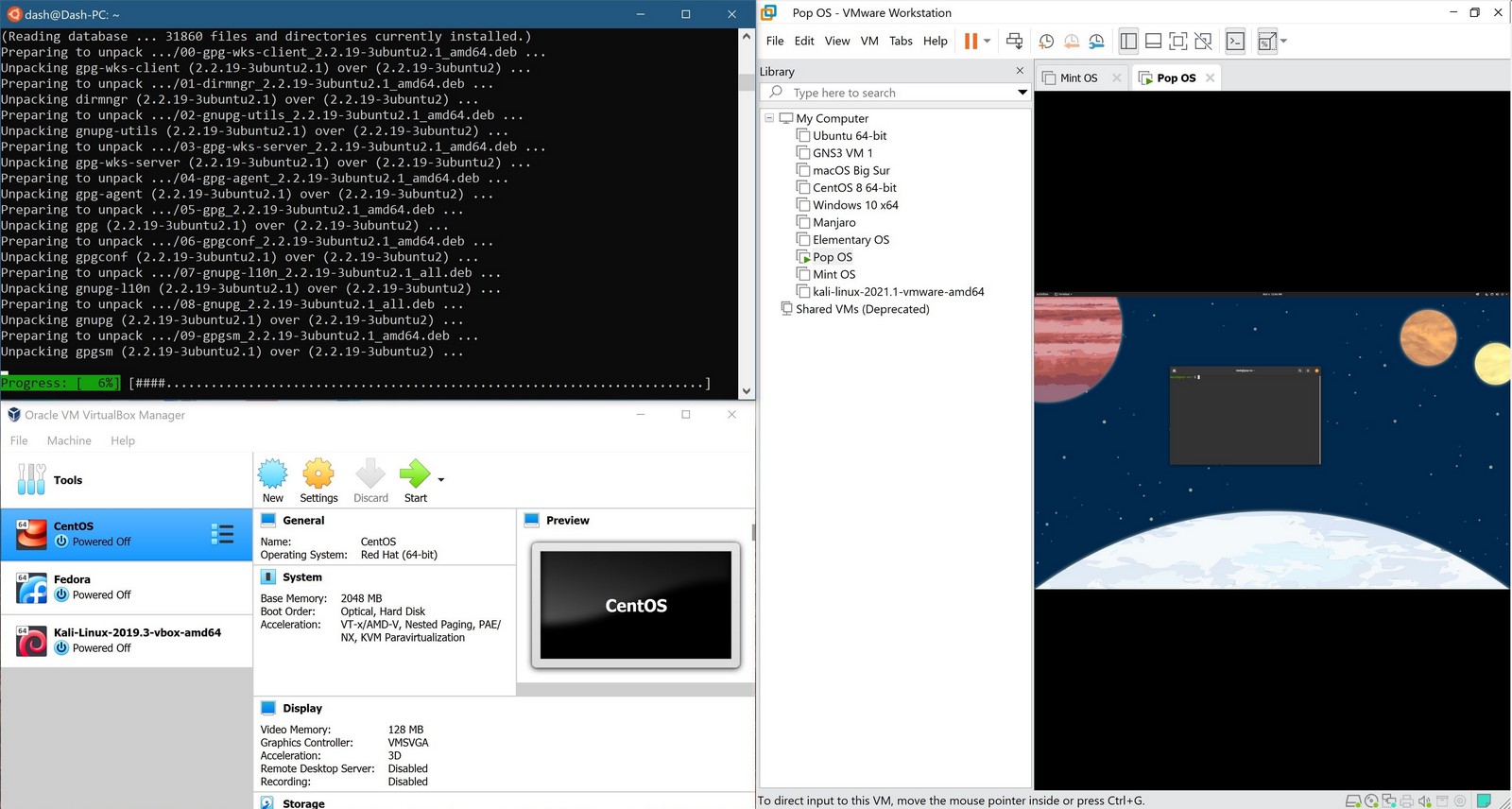Open the VMware console view icon
1512x809 pixels.
tap(1235, 42)
